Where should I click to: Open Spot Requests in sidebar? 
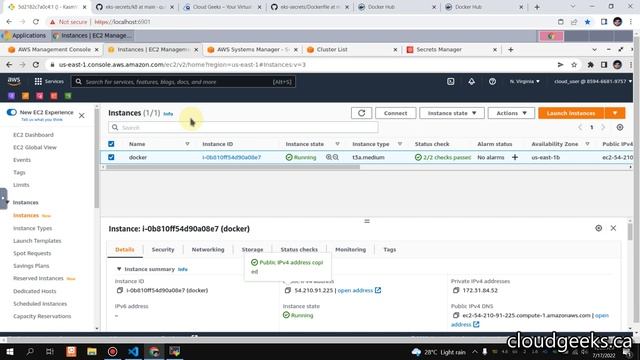pyautogui.click(x=32, y=253)
